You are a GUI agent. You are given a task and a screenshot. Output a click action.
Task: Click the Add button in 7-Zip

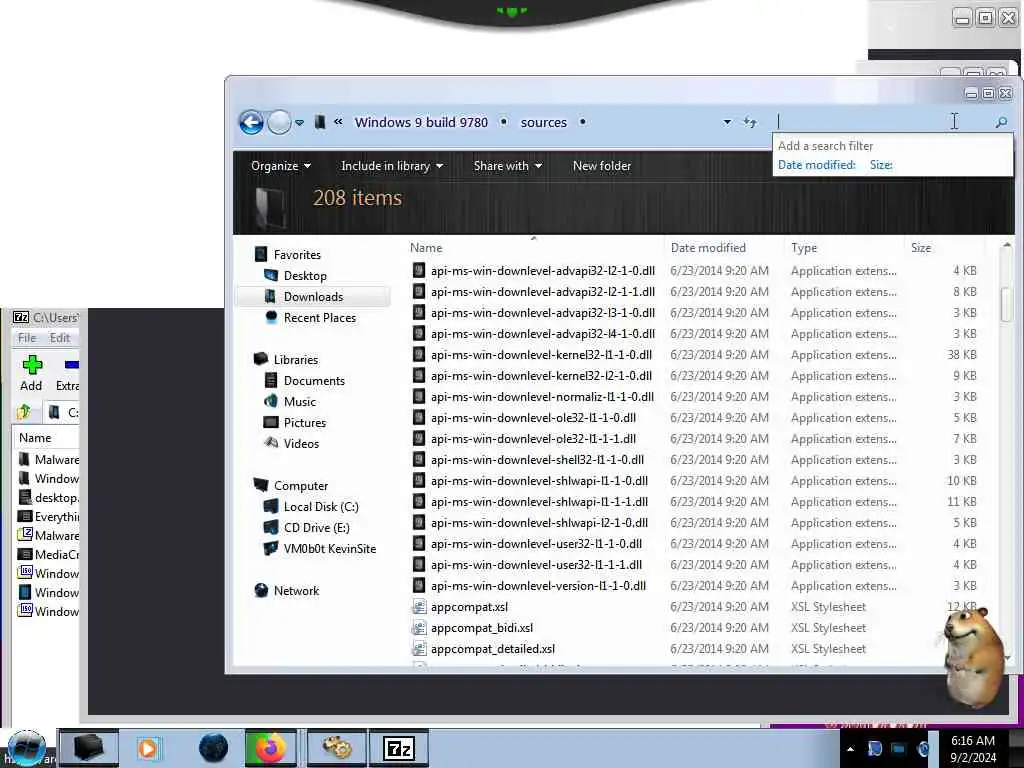click(31, 374)
